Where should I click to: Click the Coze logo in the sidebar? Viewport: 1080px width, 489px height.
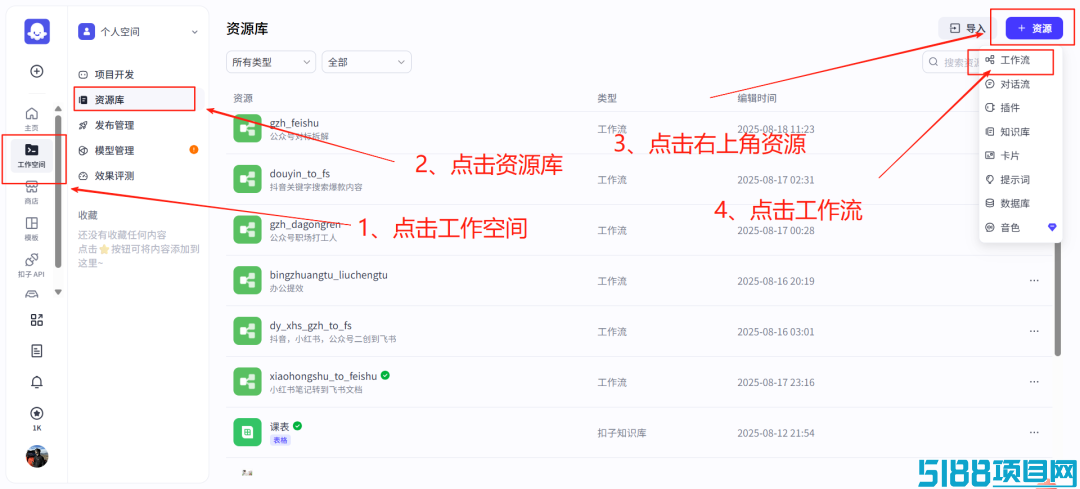pyautogui.click(x=37, y=31)
